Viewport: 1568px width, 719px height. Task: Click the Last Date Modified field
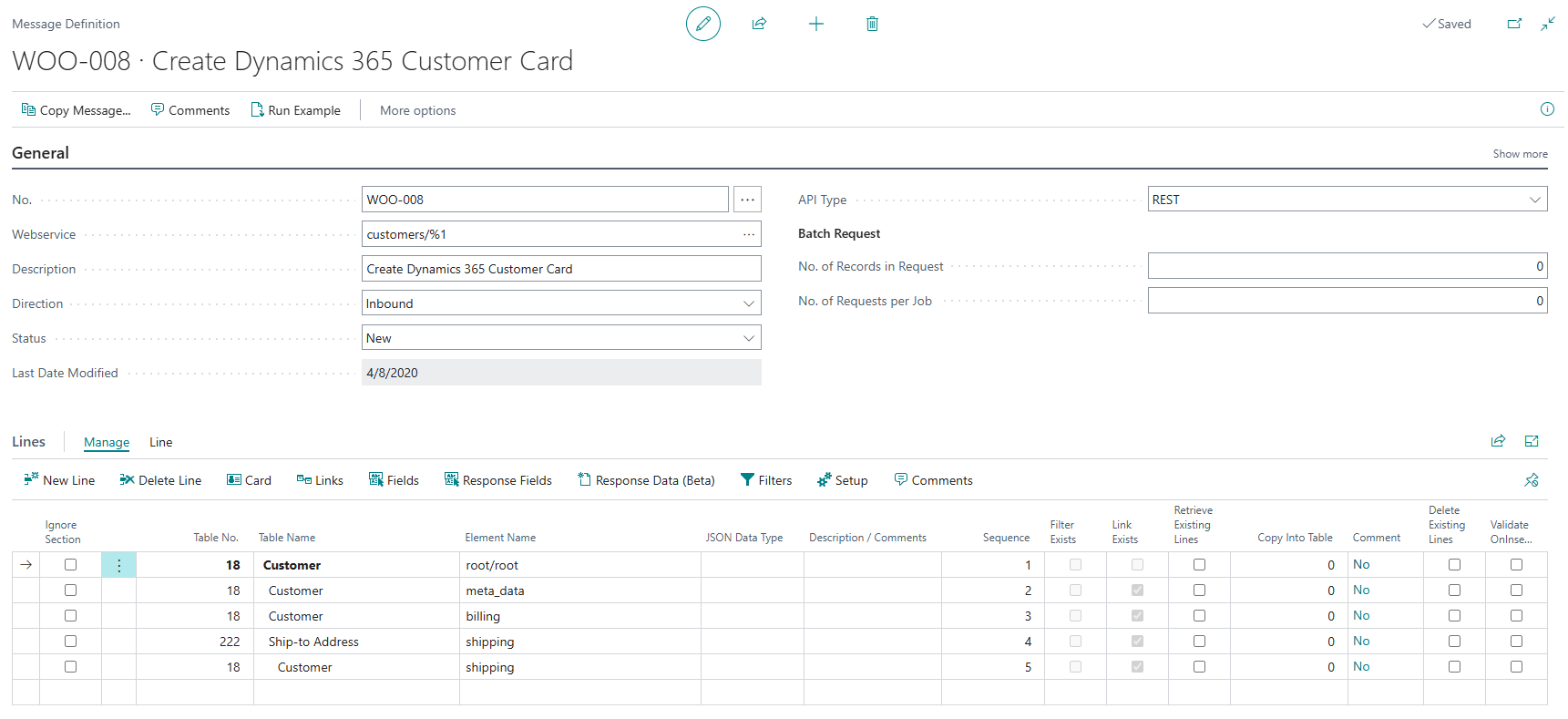pos(561,373)
